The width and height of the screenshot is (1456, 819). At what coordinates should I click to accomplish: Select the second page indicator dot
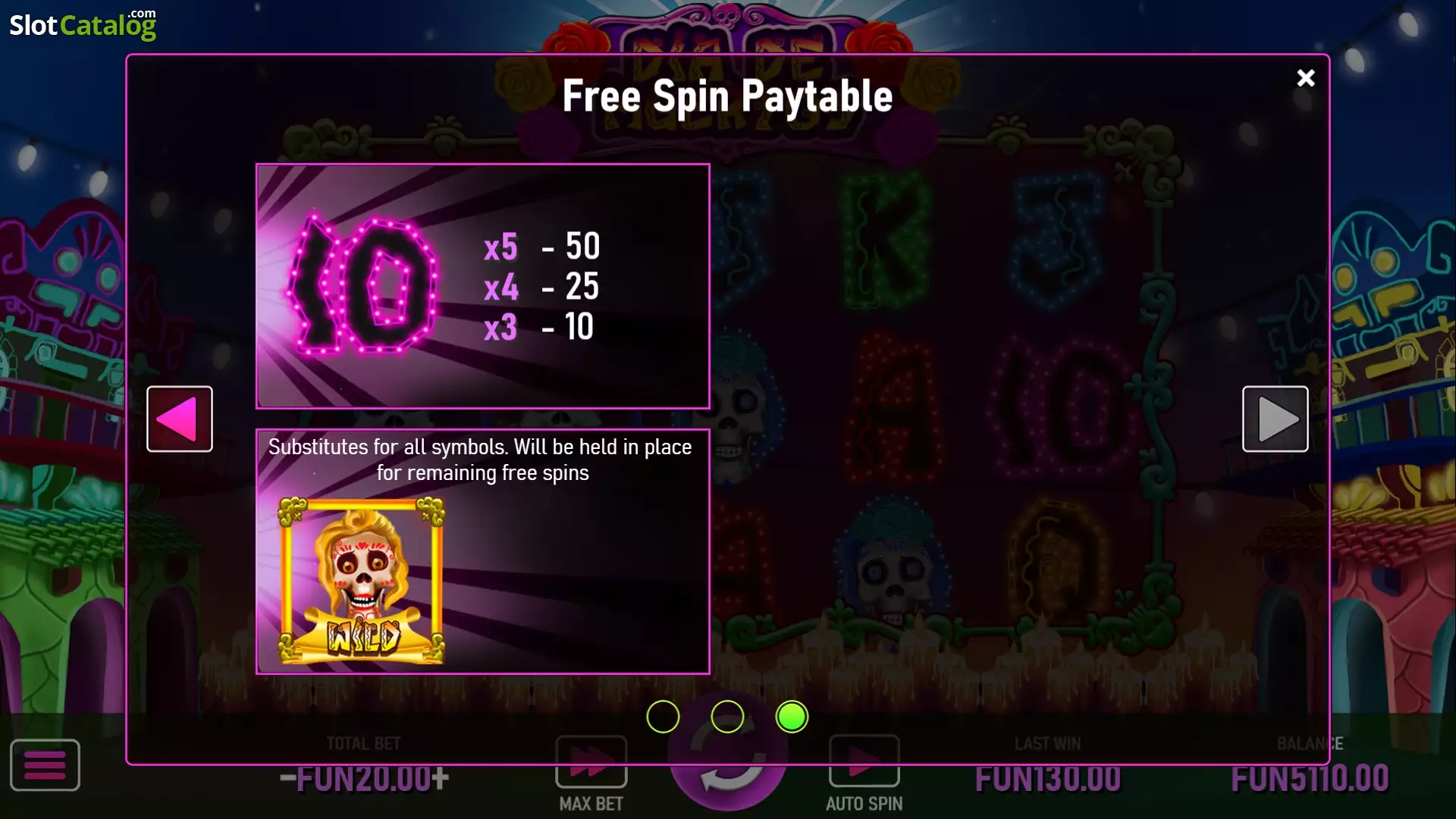pyautogui.click(x=727, y=717)
